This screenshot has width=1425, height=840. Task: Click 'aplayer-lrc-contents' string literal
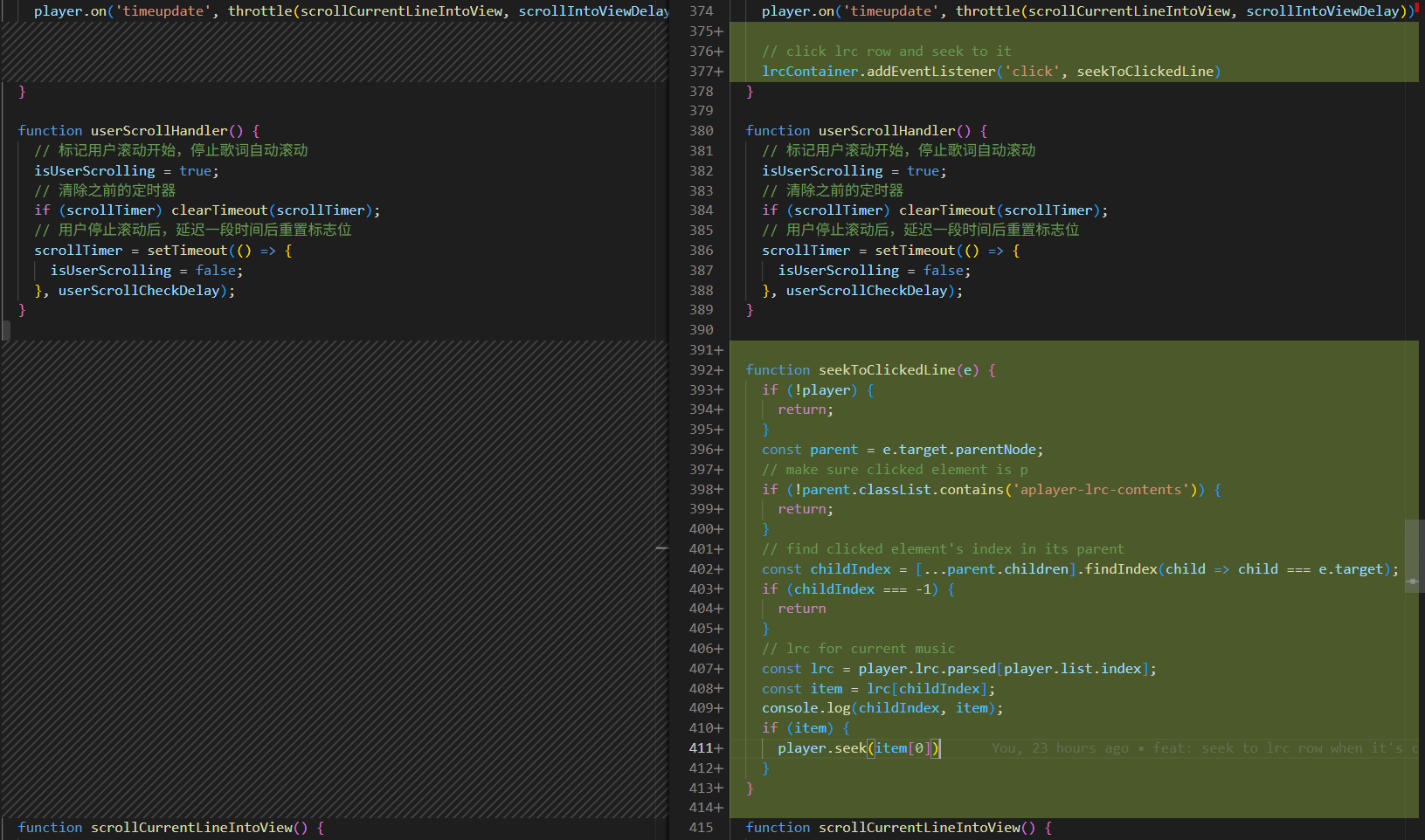click(1101, 490)
